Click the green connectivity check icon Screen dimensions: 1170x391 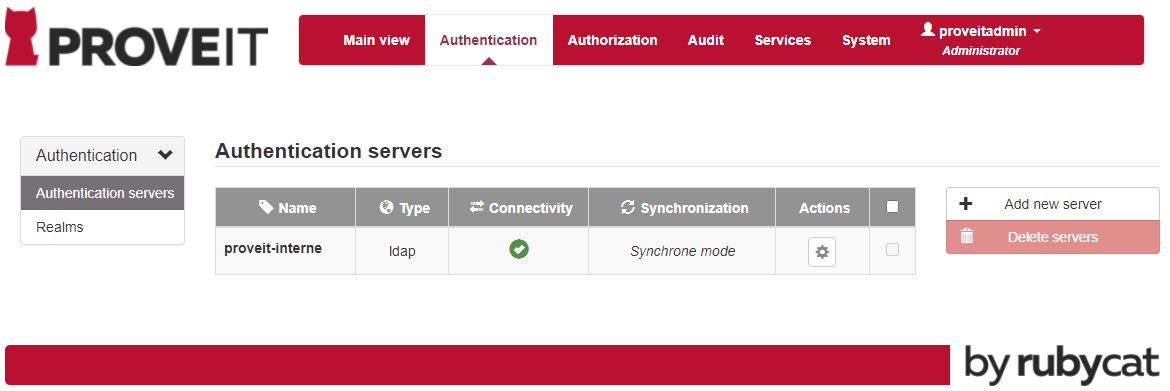pos(519,250)
